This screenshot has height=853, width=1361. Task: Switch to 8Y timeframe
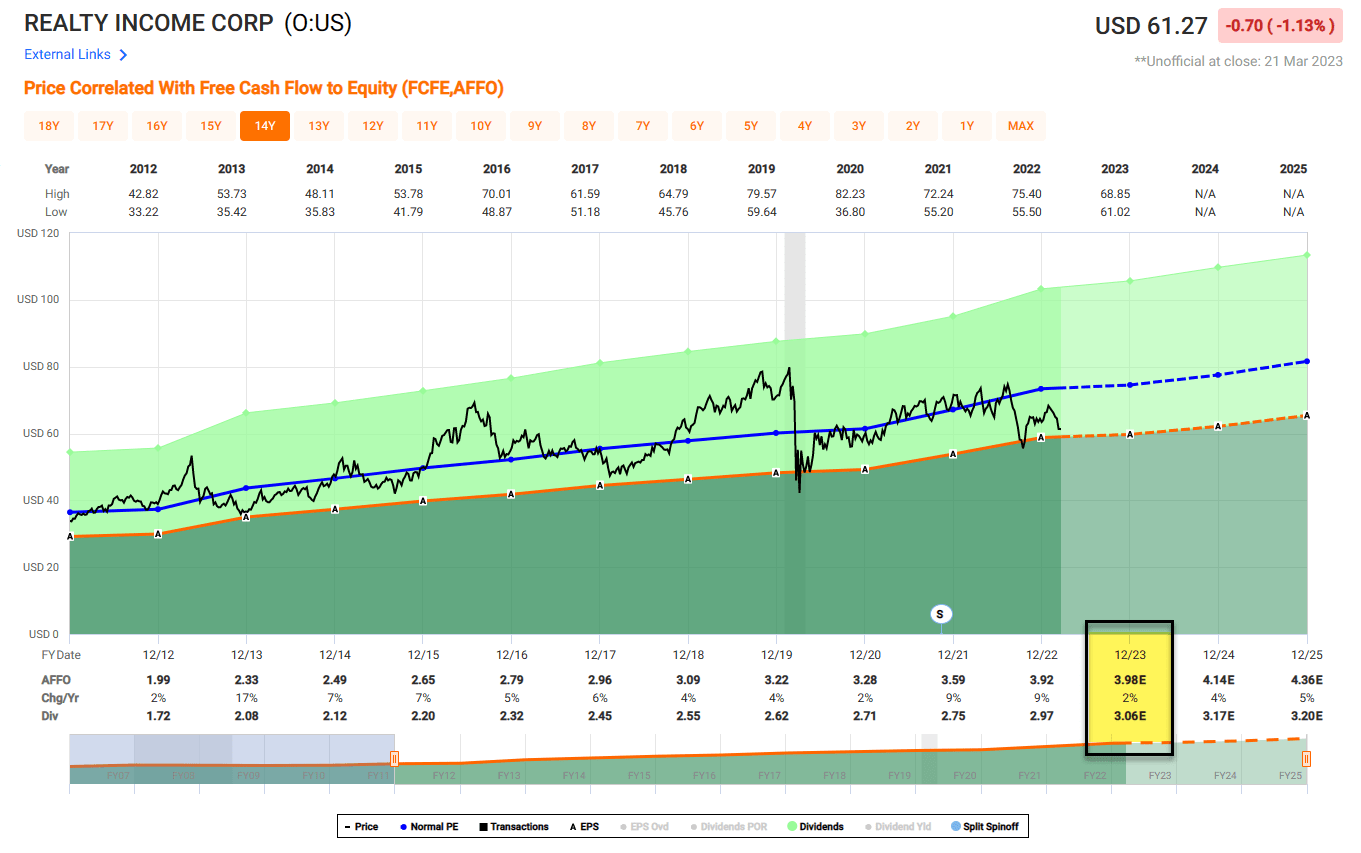coord(589,126)
